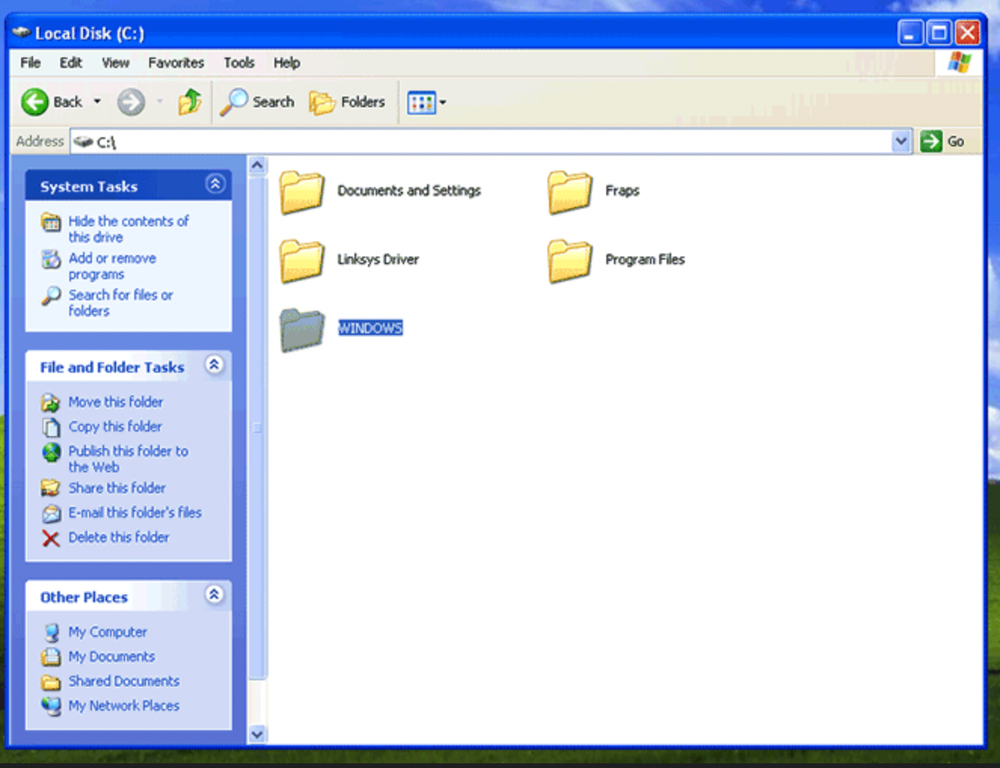The width and height of the screenshot is (1000, 768).
Task: Collapse the File and Folder Tasks panel
Action: click(x=214, y=365)
